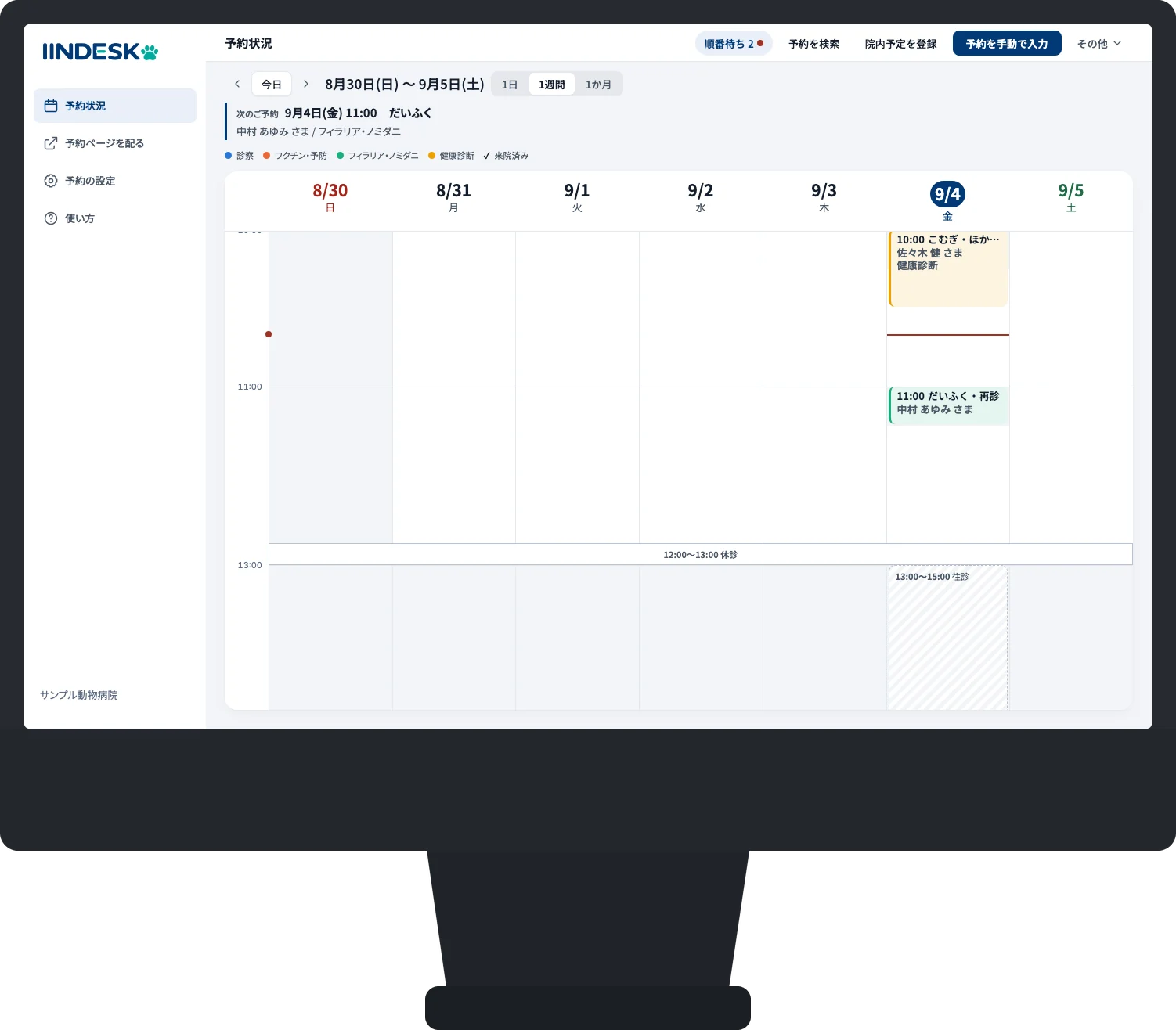
Task: Select the 9/2 水 column header
Action: pyautogui.click(x=701, y=197)
